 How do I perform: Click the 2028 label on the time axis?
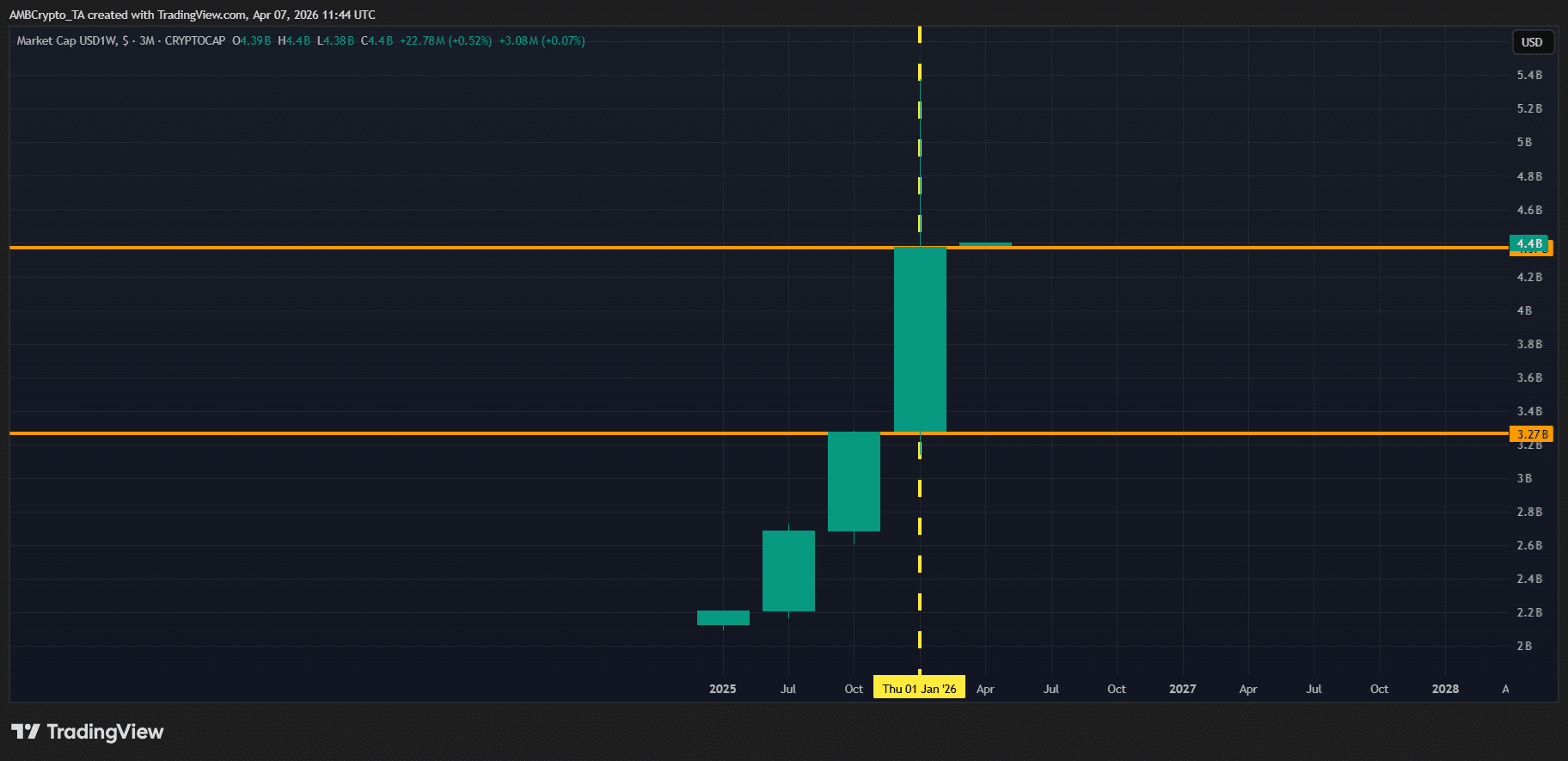1445,689
